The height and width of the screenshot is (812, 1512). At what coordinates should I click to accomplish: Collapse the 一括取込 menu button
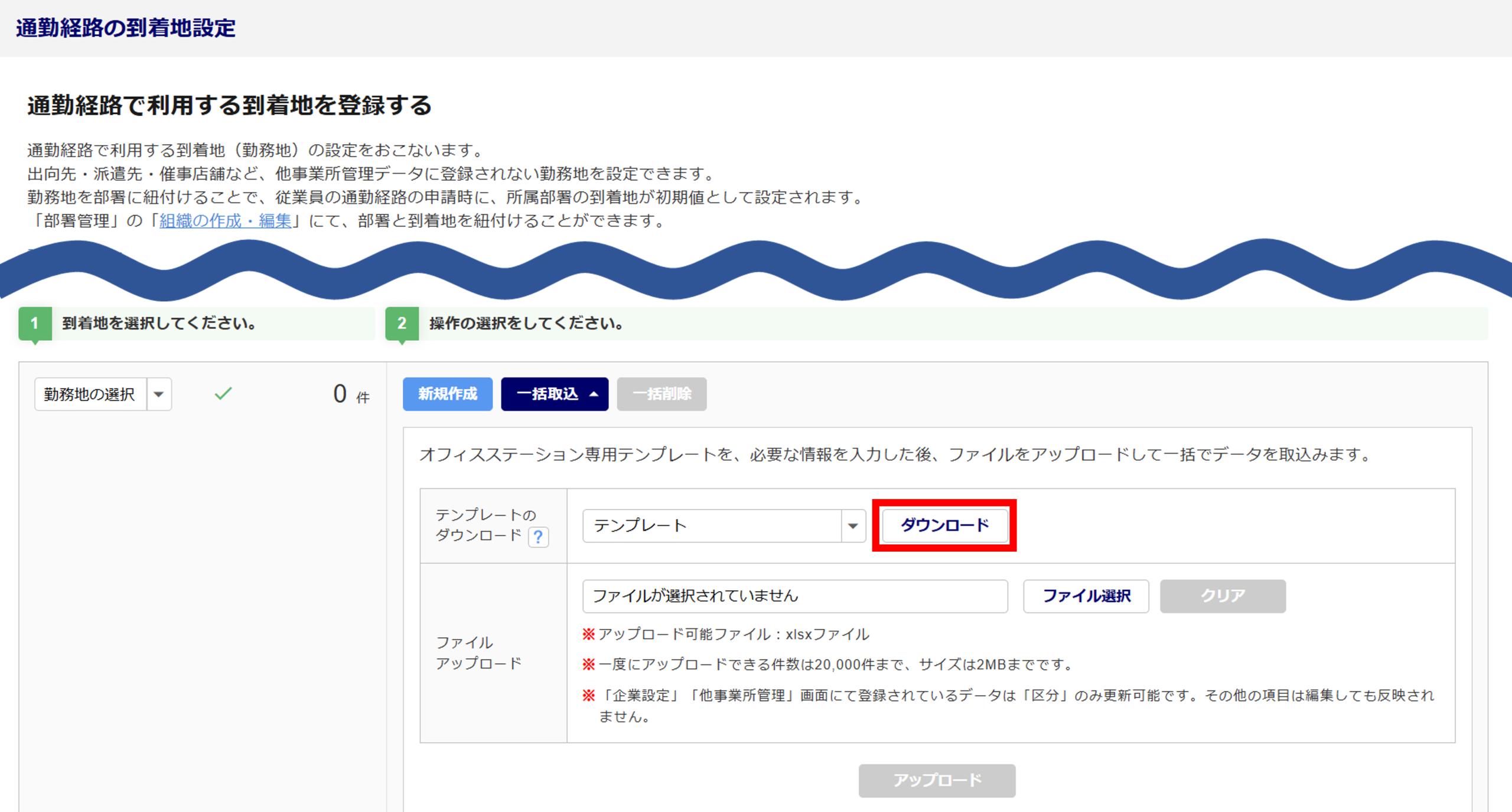point(554,394)
